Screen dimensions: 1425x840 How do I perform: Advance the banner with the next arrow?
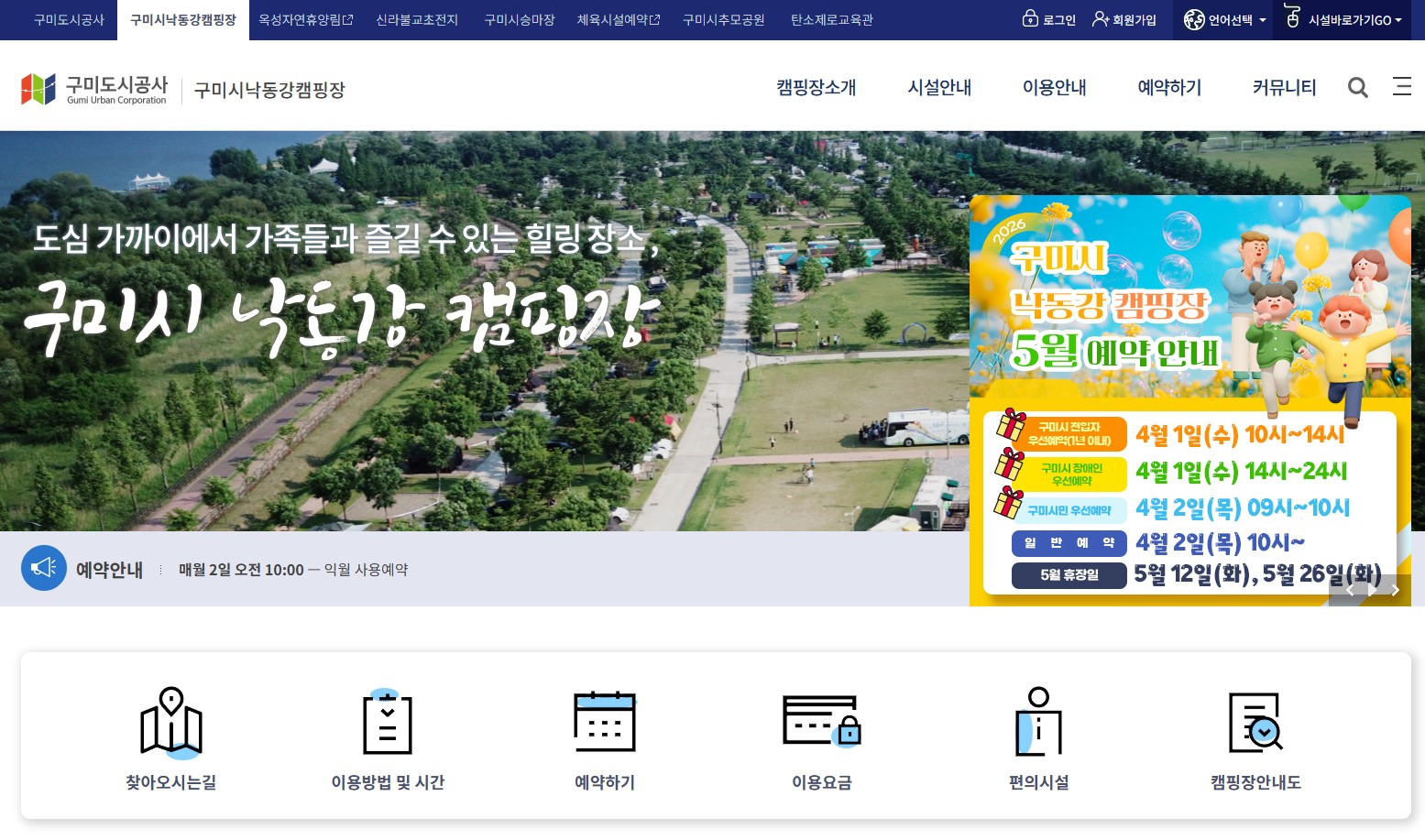(x=1395, y=590)
